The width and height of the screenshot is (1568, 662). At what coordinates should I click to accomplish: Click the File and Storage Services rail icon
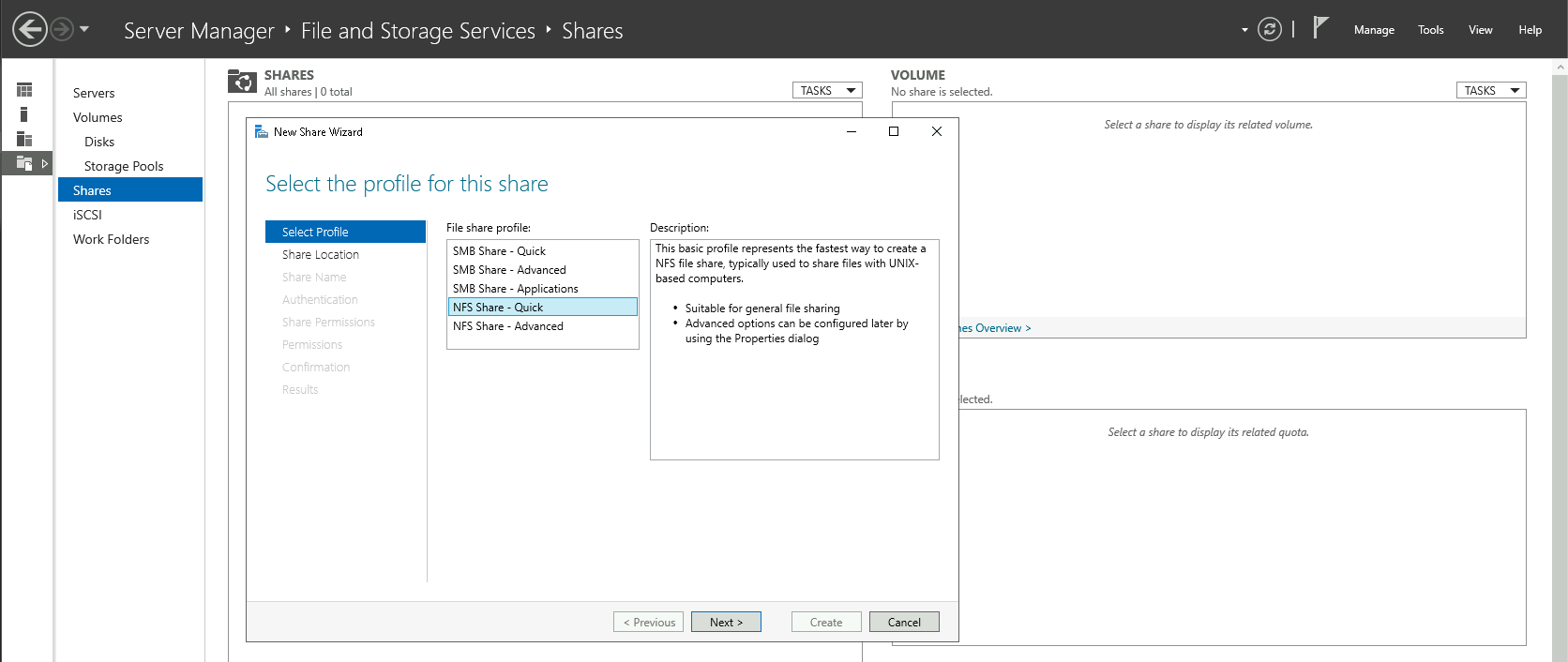tap(25, 163)
